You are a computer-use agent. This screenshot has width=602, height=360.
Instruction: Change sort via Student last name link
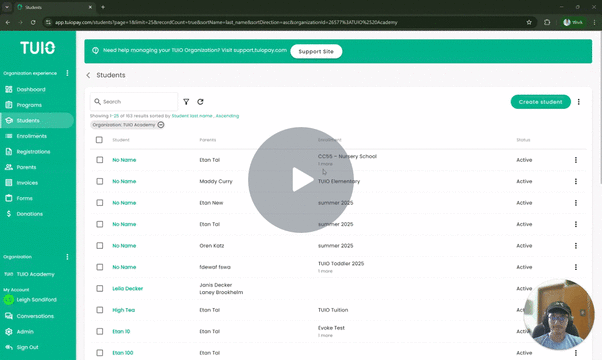[192, 116]
